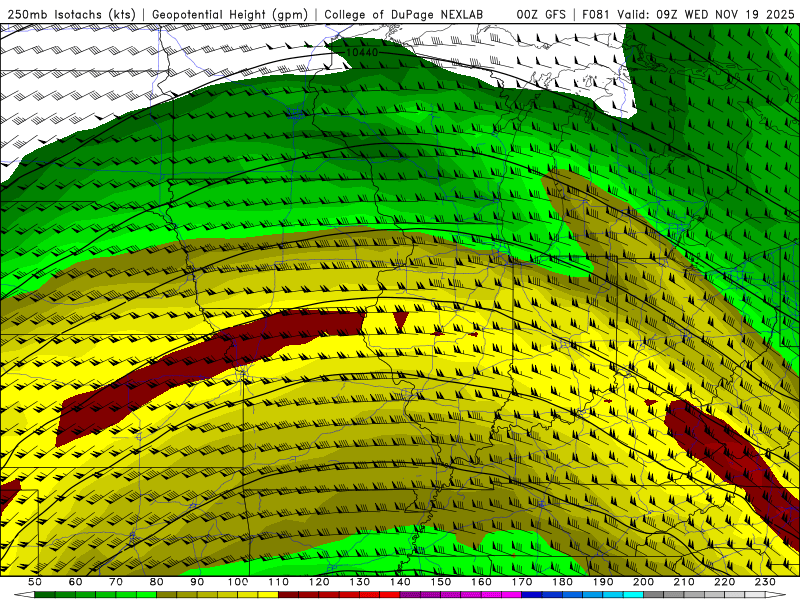Screen dimensions: 800x600
Task: Click the '00Z GFS' model run text
Action: point(541,15)
